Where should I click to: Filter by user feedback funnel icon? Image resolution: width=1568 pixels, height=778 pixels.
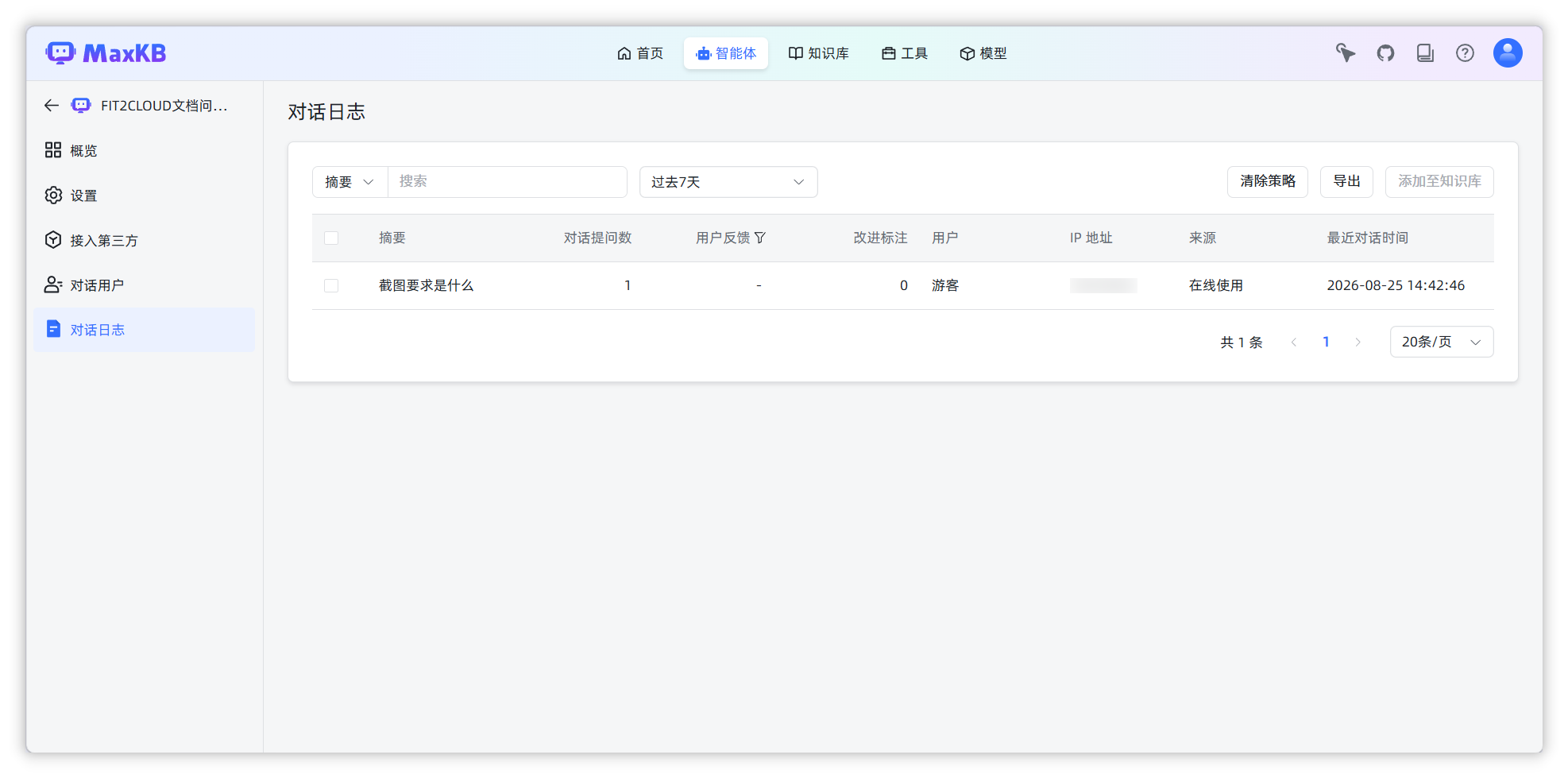point(760,238)
